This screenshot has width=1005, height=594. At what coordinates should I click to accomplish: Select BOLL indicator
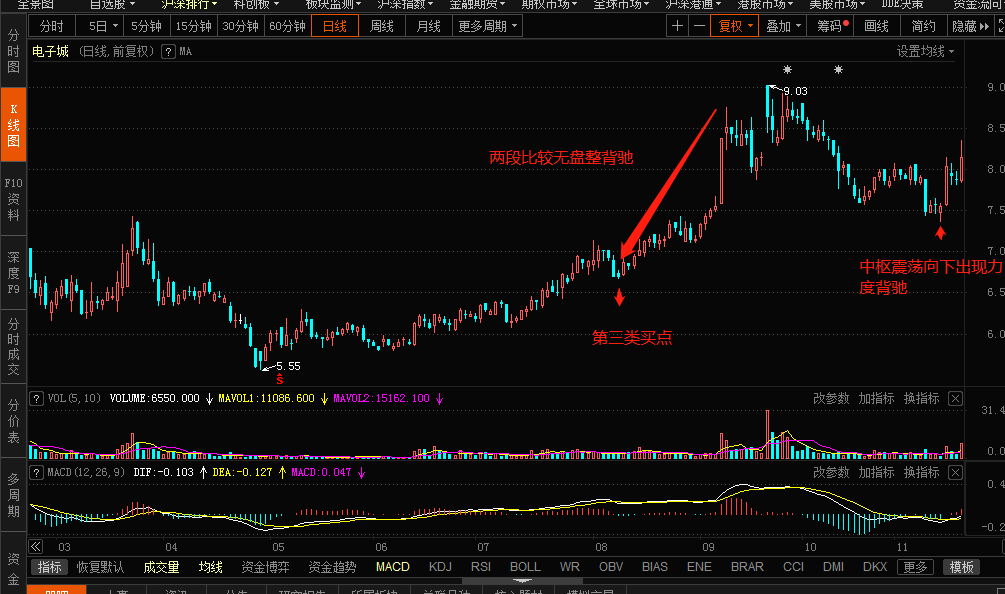(525, 567)
